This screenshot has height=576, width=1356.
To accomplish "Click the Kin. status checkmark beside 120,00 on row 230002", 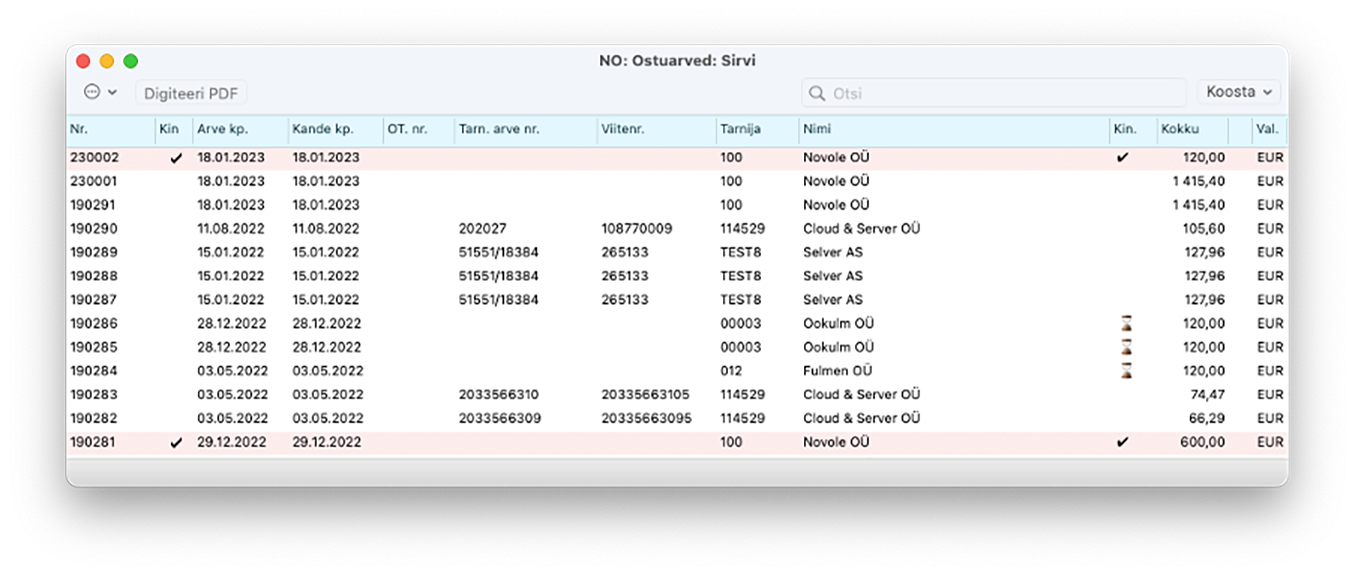I will (x=1122, y=157).
